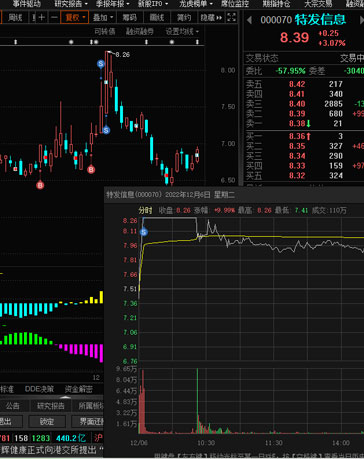
Task: Click the 10:30 volume spike on intraday volume chart
Action: pos(197,400)
